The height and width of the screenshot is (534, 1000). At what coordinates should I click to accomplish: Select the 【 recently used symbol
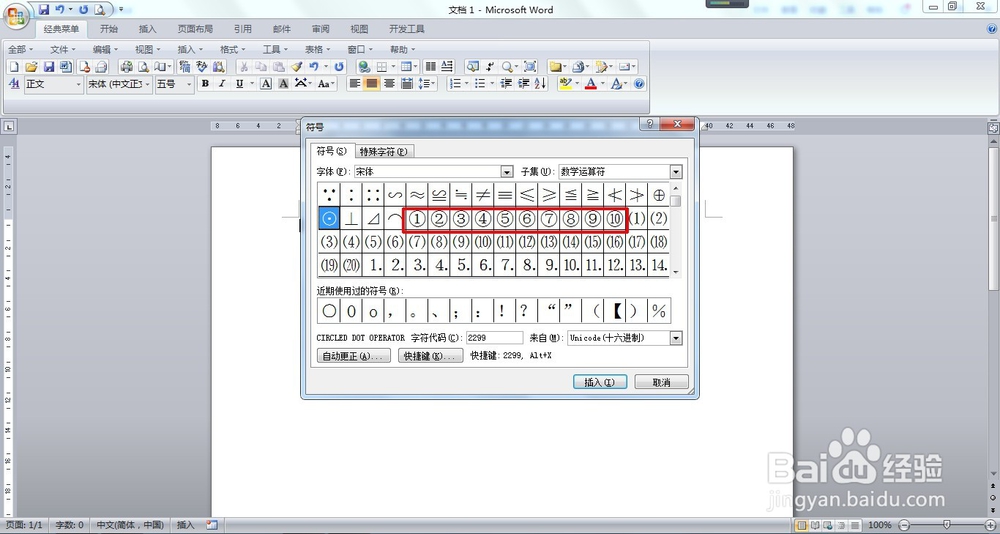[615, 311]
